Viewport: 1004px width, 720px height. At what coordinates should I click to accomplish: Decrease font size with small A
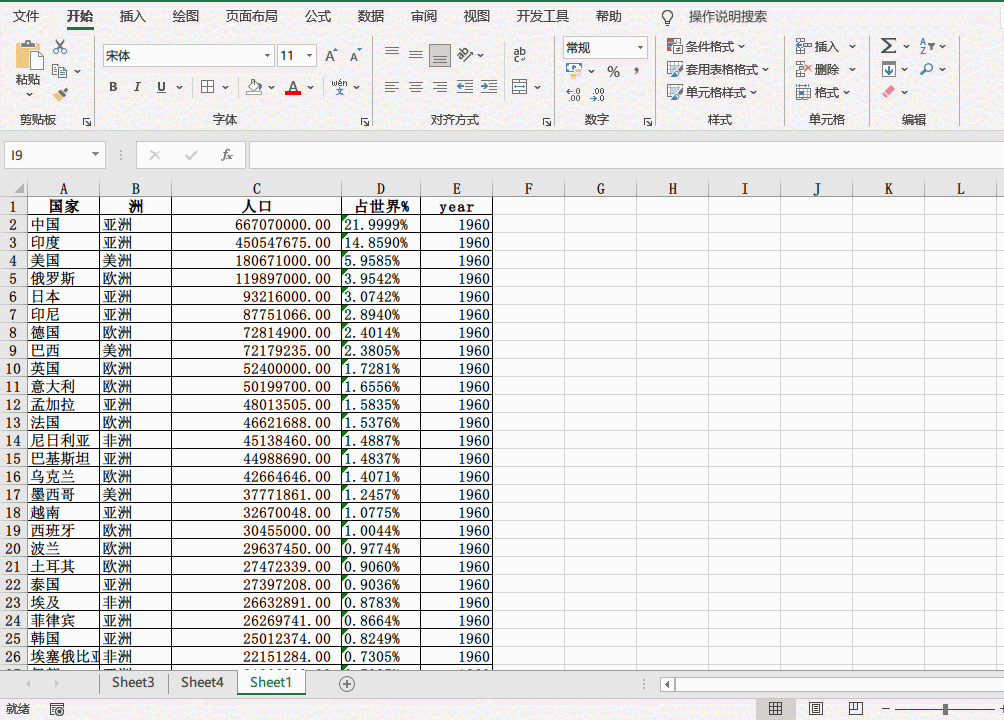pyautogui.click(x=355, y=56)
